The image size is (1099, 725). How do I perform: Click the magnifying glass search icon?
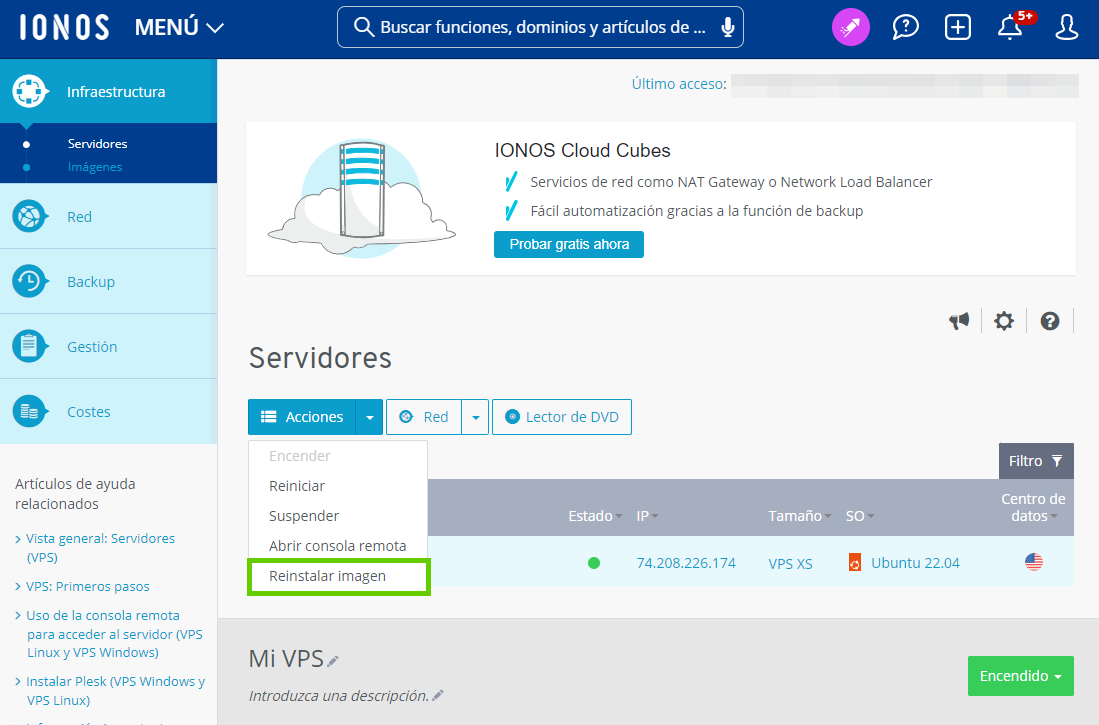point(363,27)
